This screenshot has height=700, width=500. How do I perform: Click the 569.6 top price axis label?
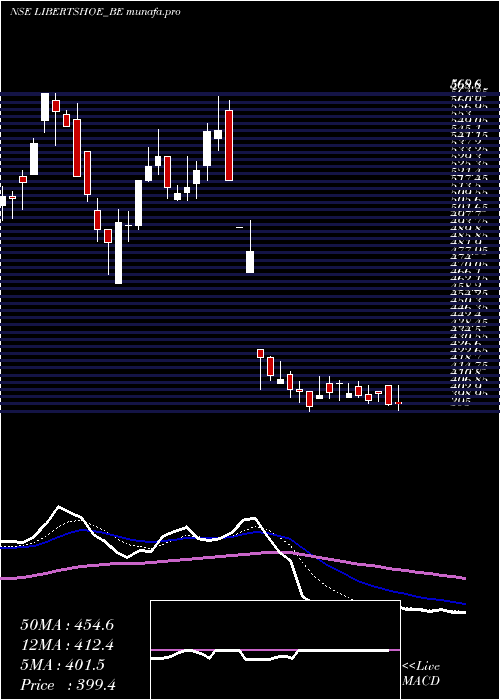[466, 83]
